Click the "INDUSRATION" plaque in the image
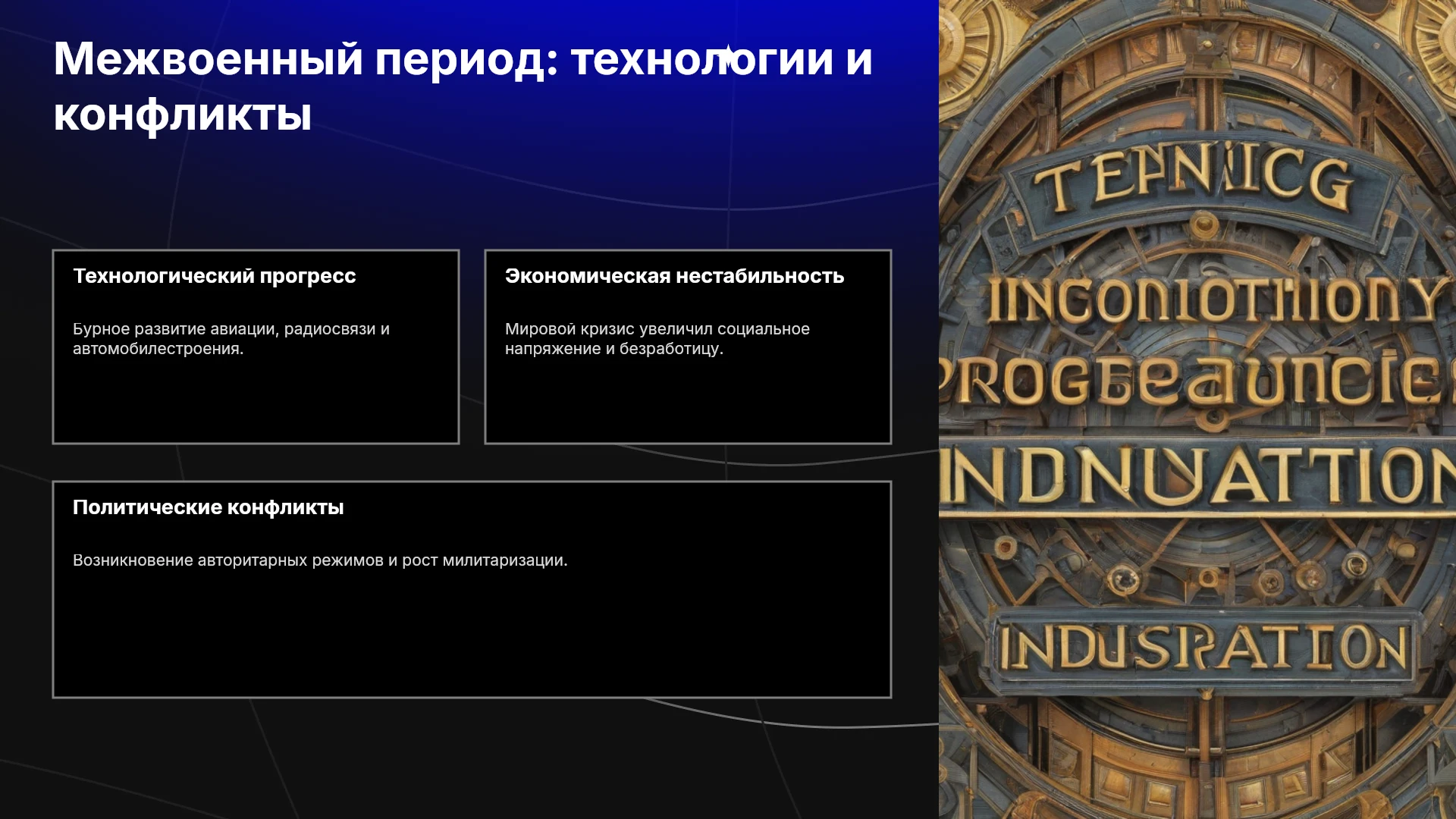 click(1203, 649)
